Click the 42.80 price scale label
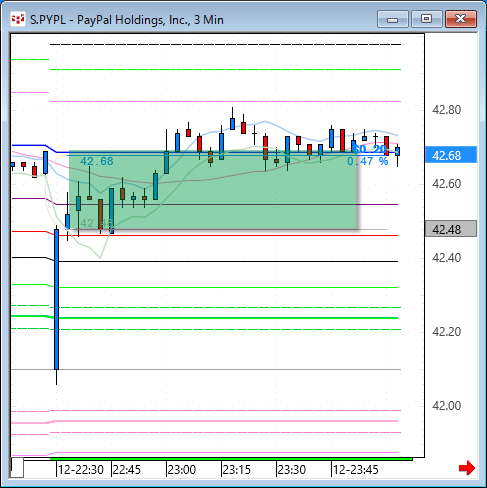Image resolution: width=487 pixels, height=488 pixels. pos(446,110)
